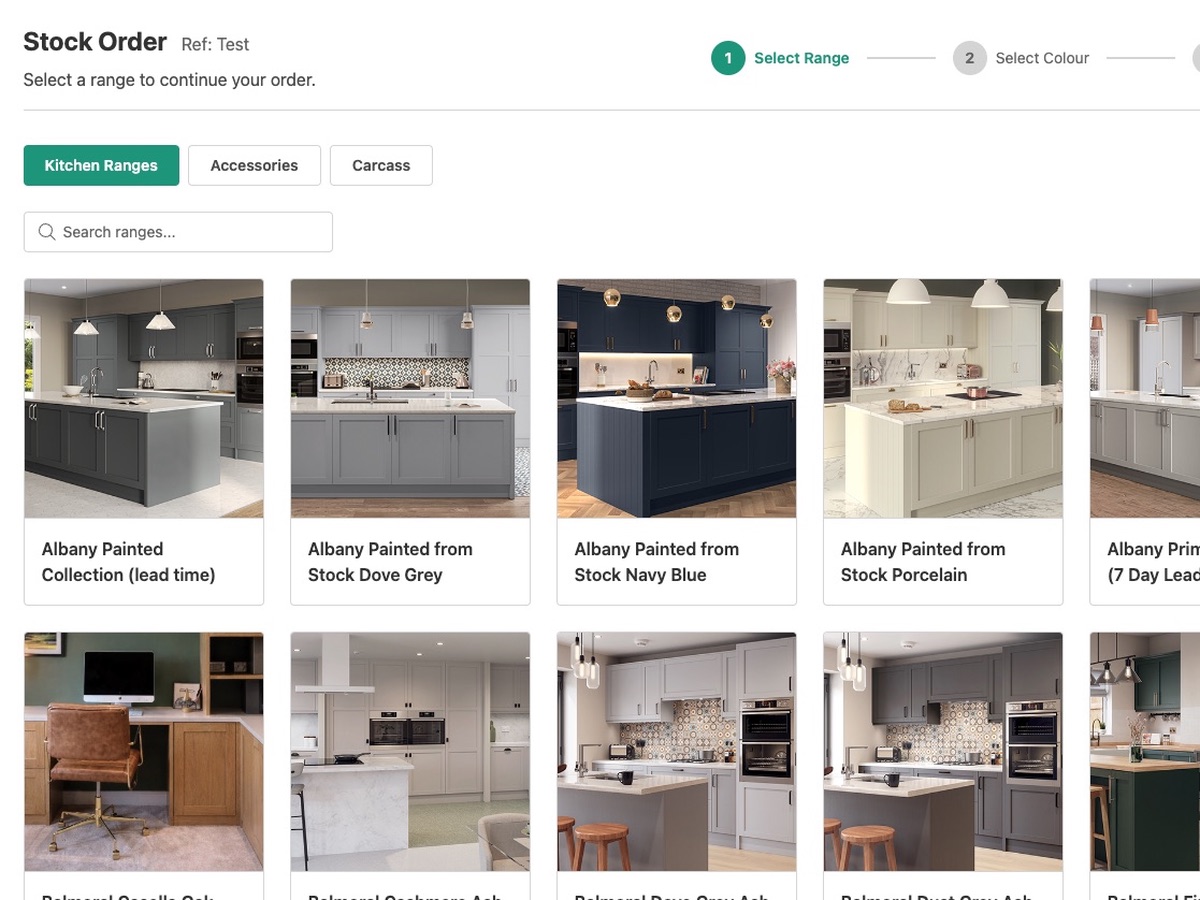1200x900 pixels.
Task: Click 'Select a range to continue your order' text
Action: tap(169, 80)
